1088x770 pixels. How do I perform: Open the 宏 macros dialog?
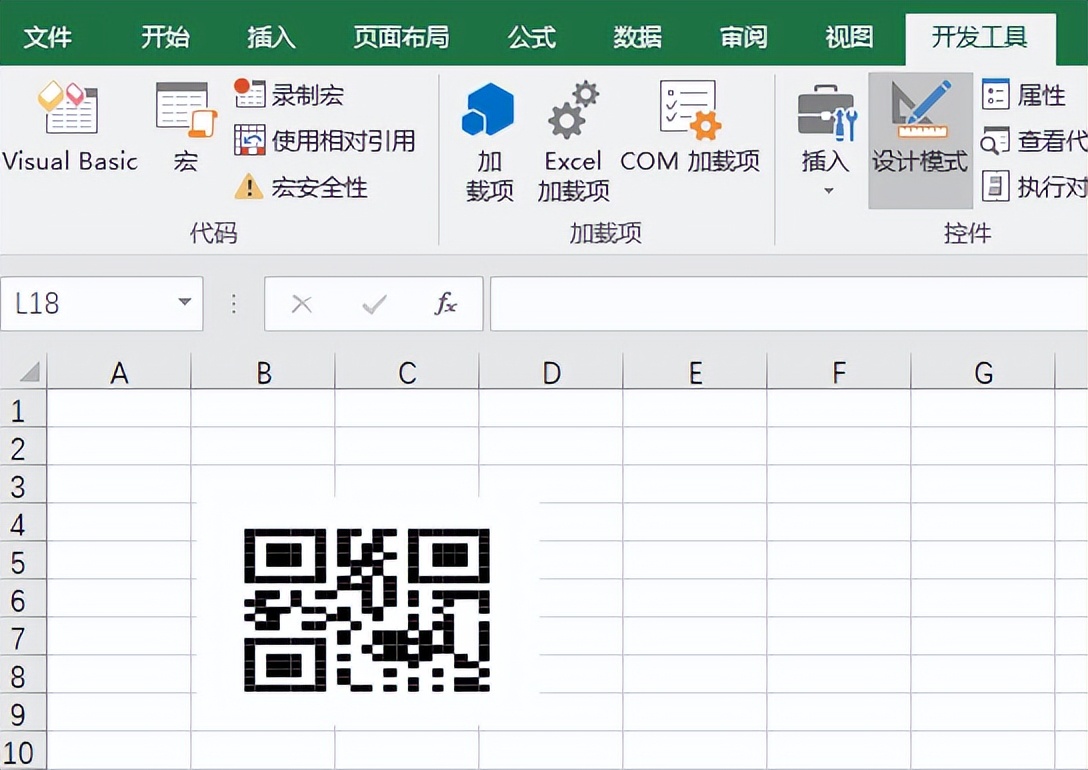tap(185, 127)
